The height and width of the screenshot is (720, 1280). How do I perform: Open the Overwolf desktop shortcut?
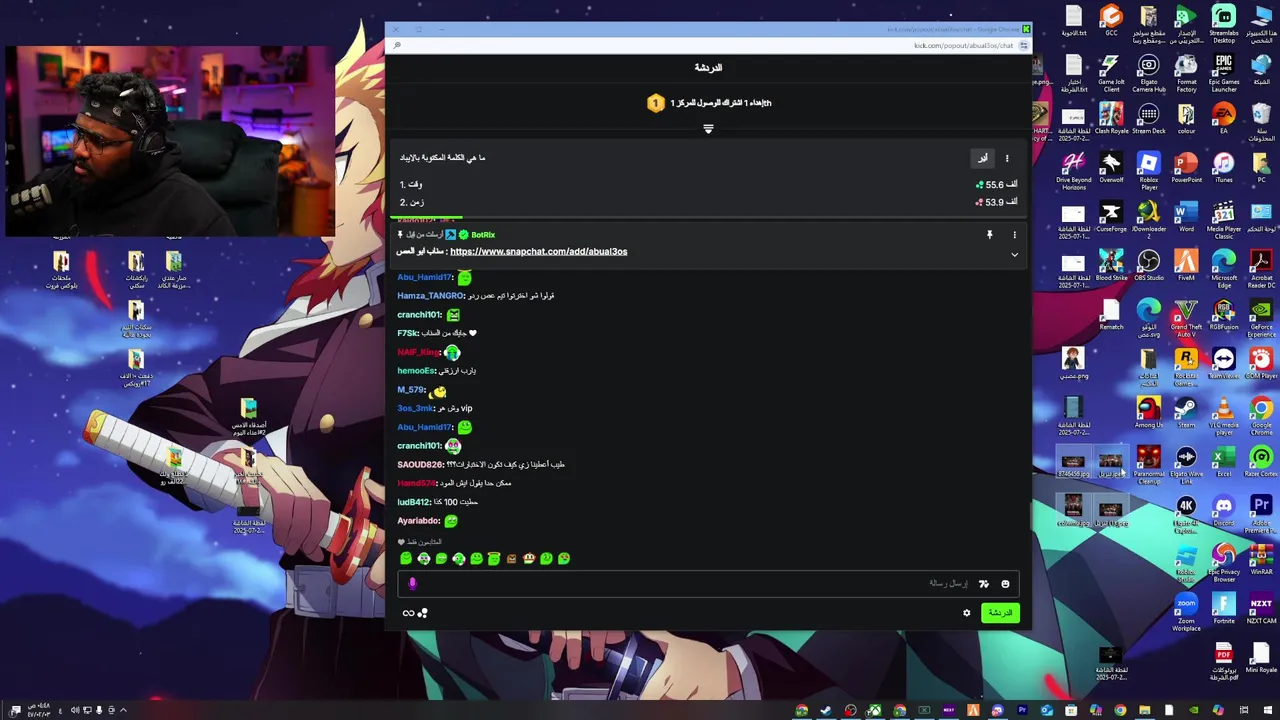(1111, 166)
